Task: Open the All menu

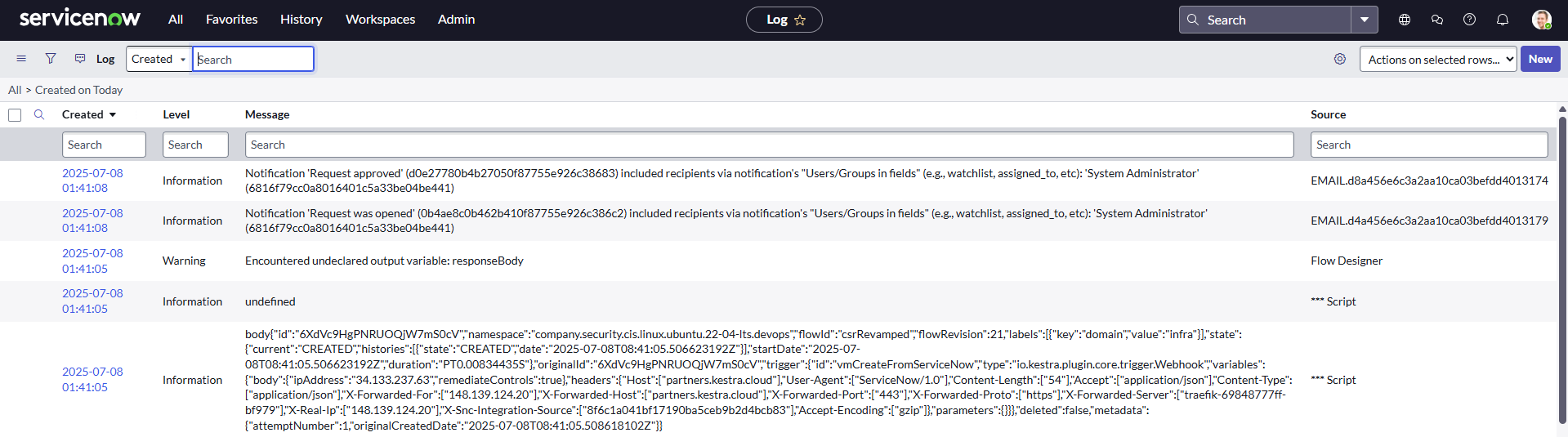Action: point(176,20)
